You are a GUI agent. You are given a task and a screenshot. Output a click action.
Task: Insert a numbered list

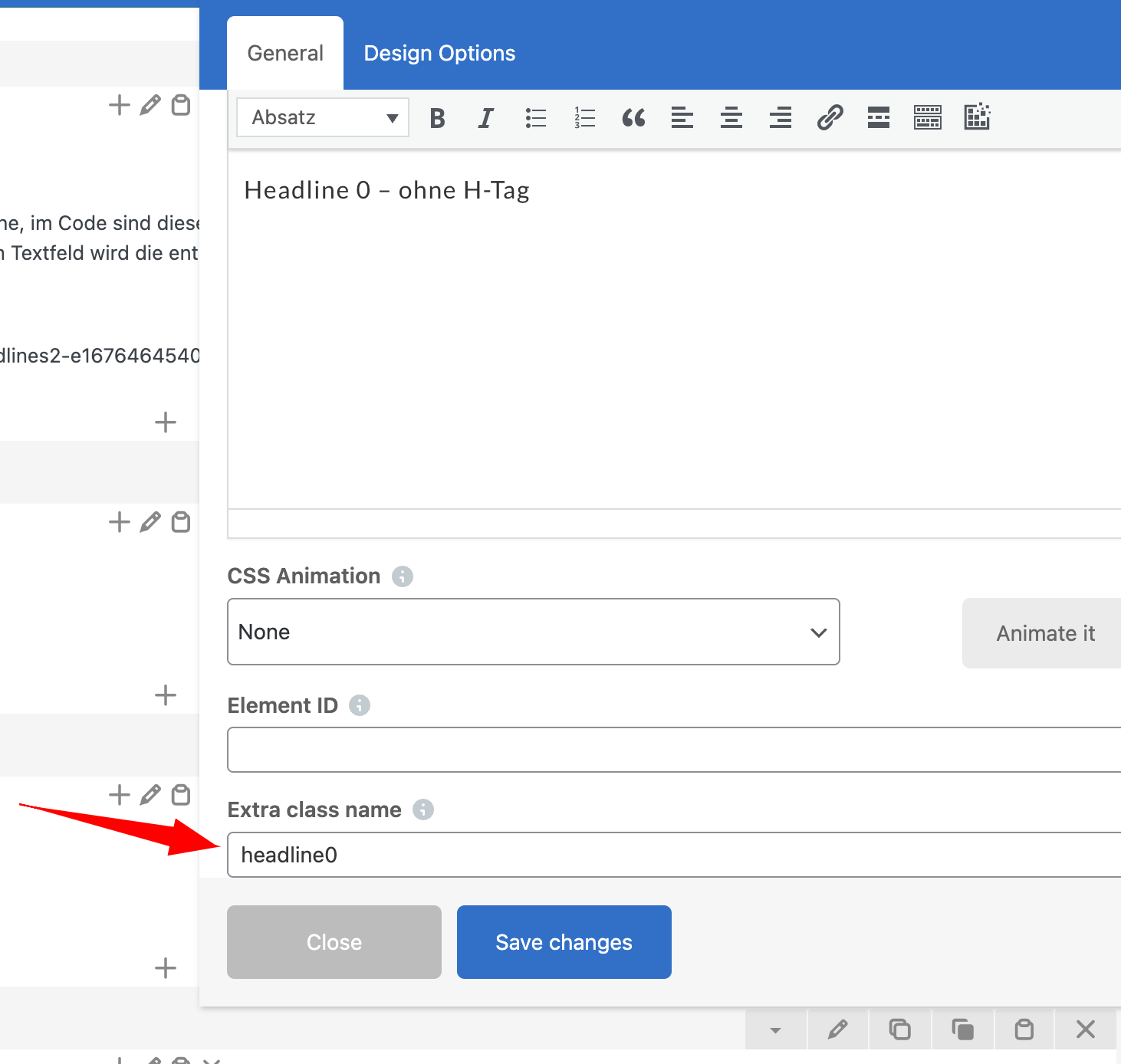[584, 118]
